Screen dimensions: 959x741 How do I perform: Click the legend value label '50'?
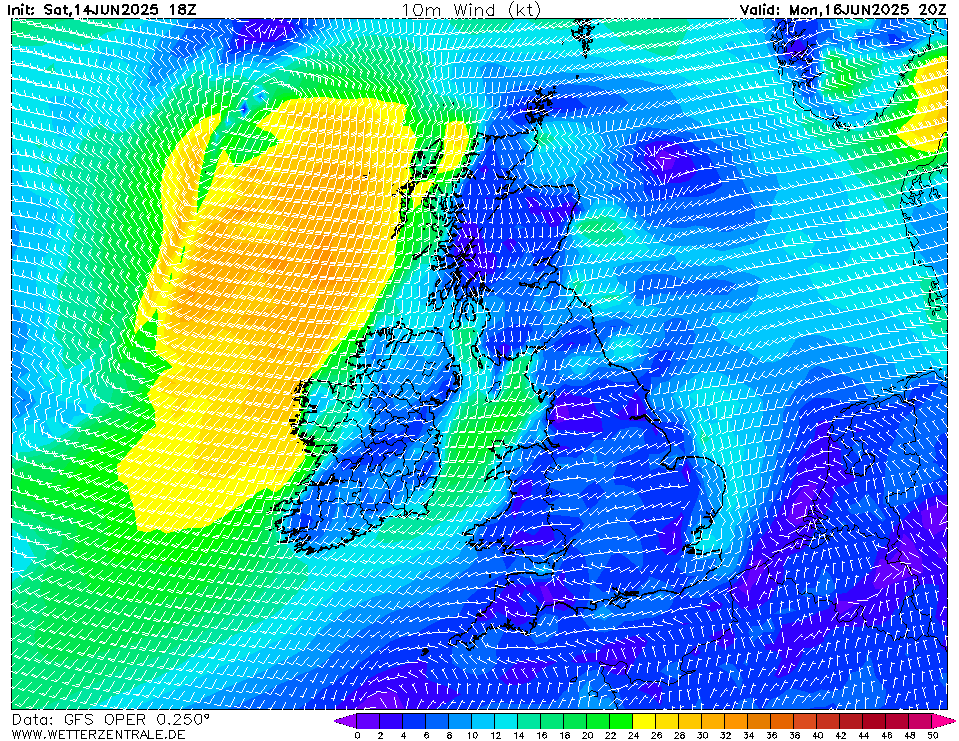933,735
